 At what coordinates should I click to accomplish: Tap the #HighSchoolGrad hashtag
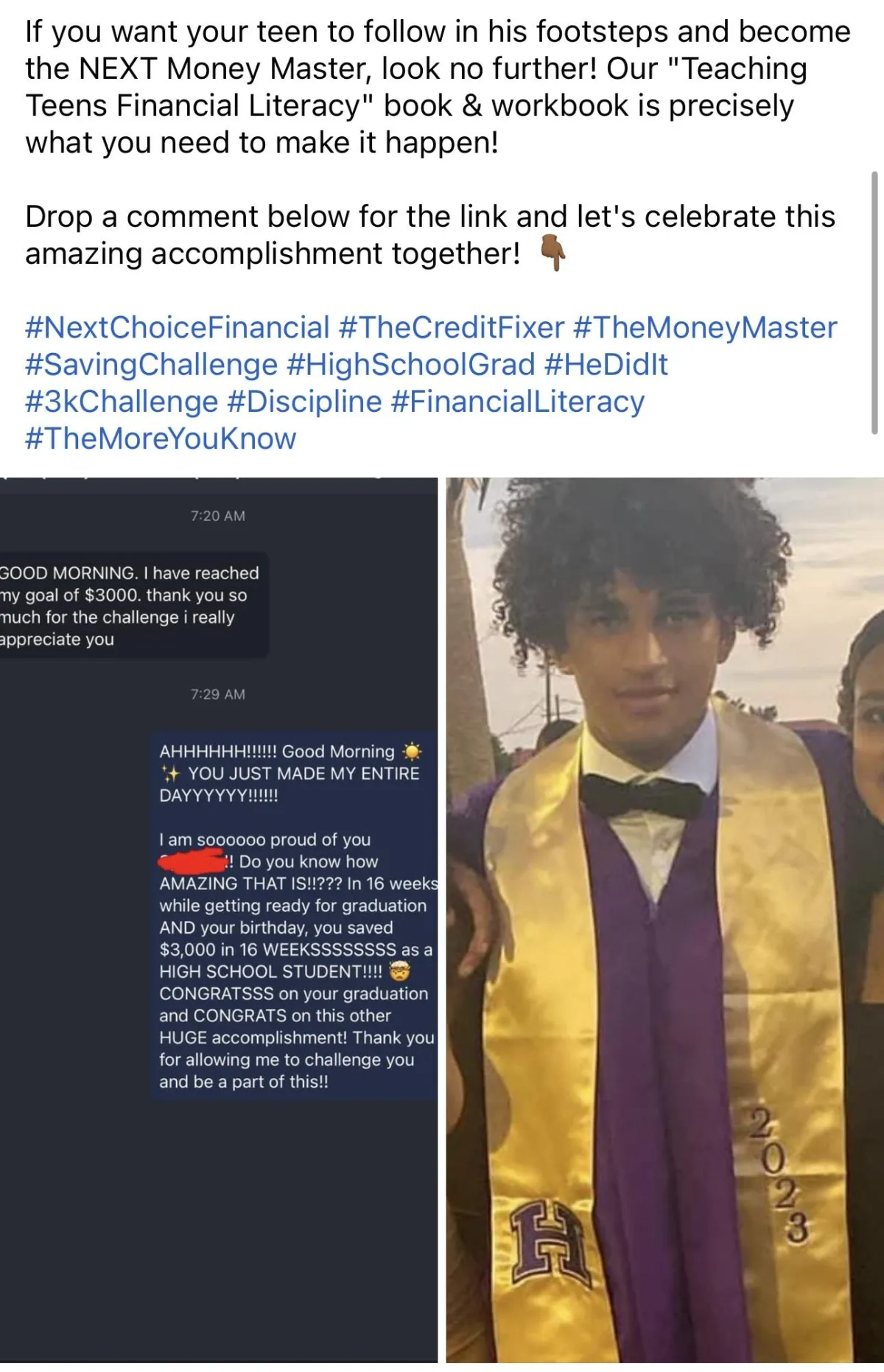coord(410,364)
